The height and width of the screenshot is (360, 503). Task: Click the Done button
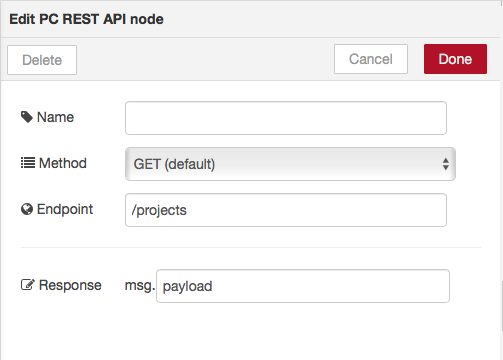(455, 59)
